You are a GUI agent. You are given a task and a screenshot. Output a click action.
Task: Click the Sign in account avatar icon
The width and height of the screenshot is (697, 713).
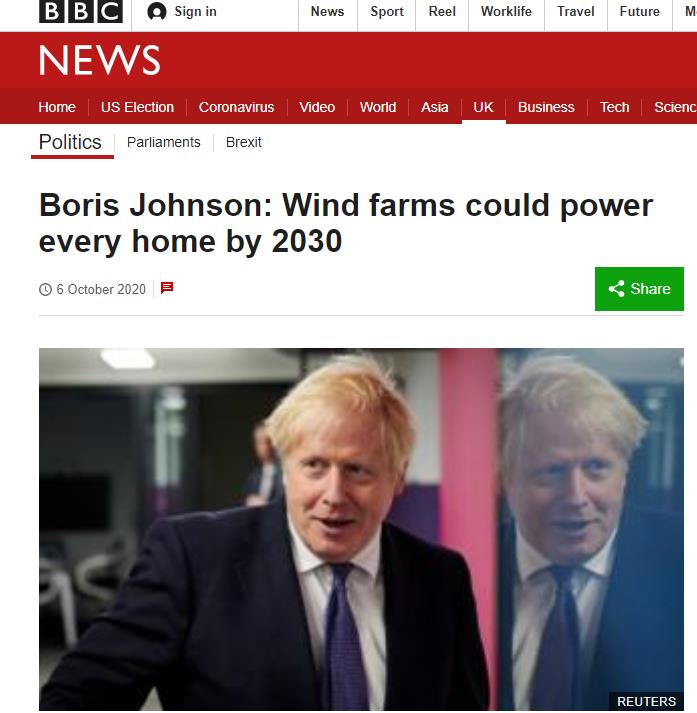[x=157, y=11]
